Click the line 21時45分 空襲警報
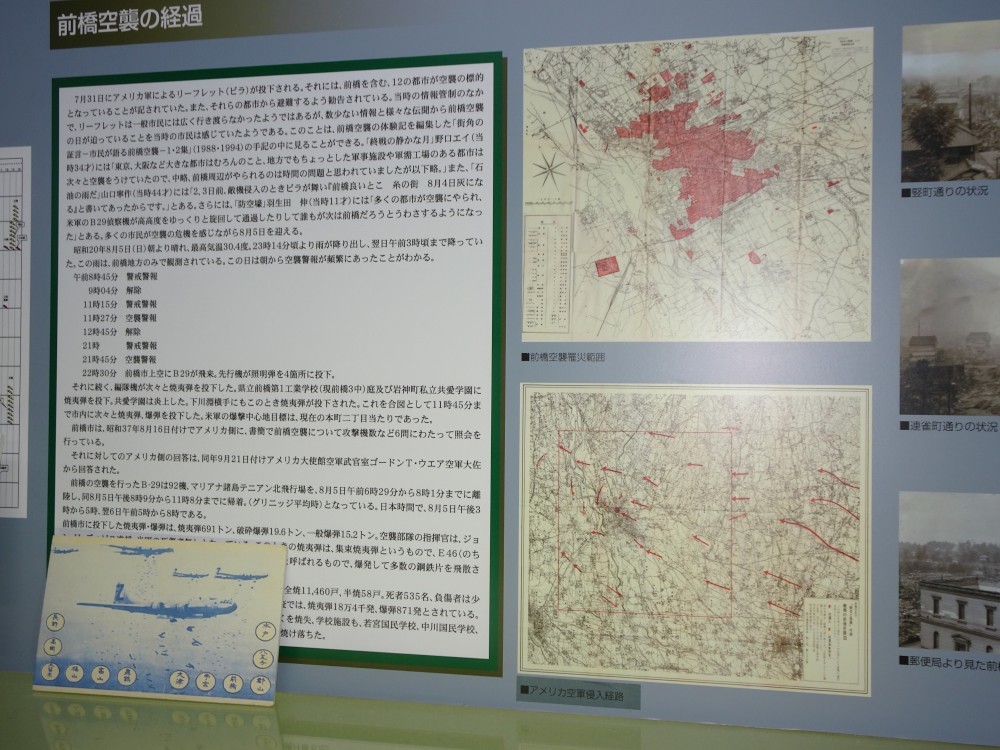The height and width of the screenshot is (750, 1000). [119, 359]
